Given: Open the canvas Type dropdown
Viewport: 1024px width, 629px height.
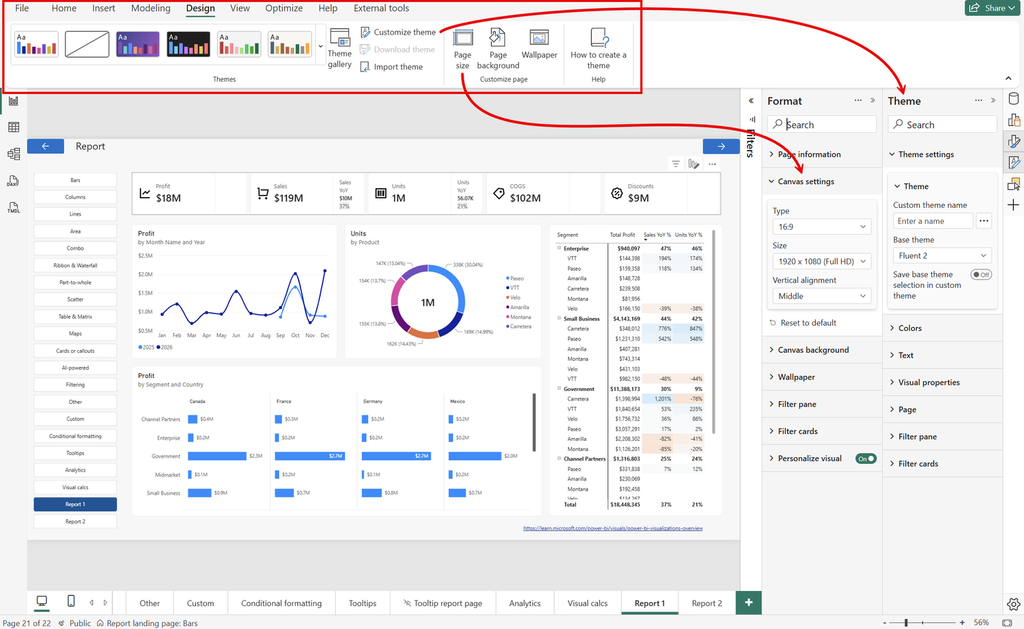Looking at the screenshot, I should (822, 227).
